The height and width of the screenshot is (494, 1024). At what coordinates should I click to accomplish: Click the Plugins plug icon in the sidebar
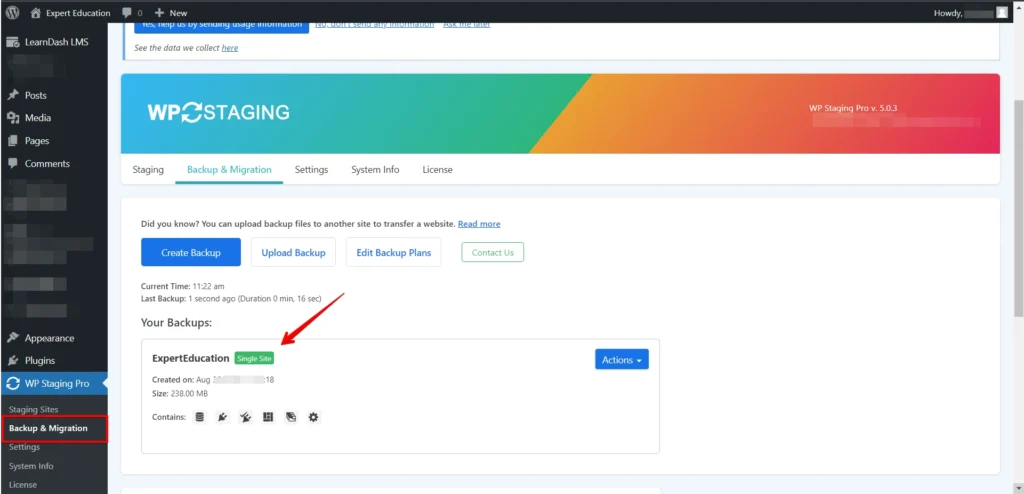pyautogui.click(x=12, y=360)
